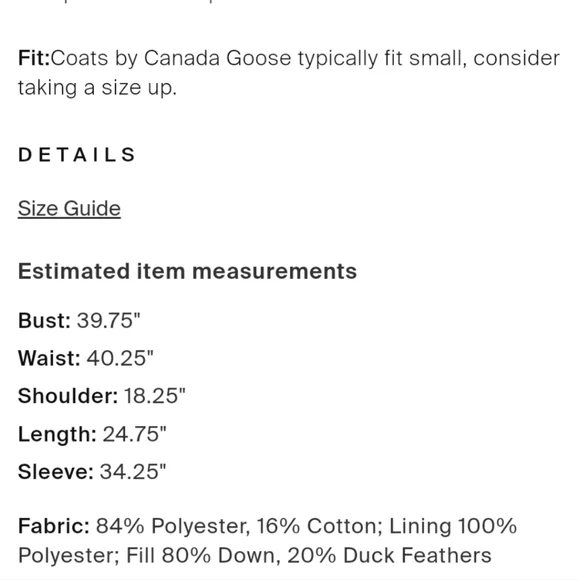Select the bold Fabric: label
Viewport: 579px width, 580px height.
(x=54, y=526)
